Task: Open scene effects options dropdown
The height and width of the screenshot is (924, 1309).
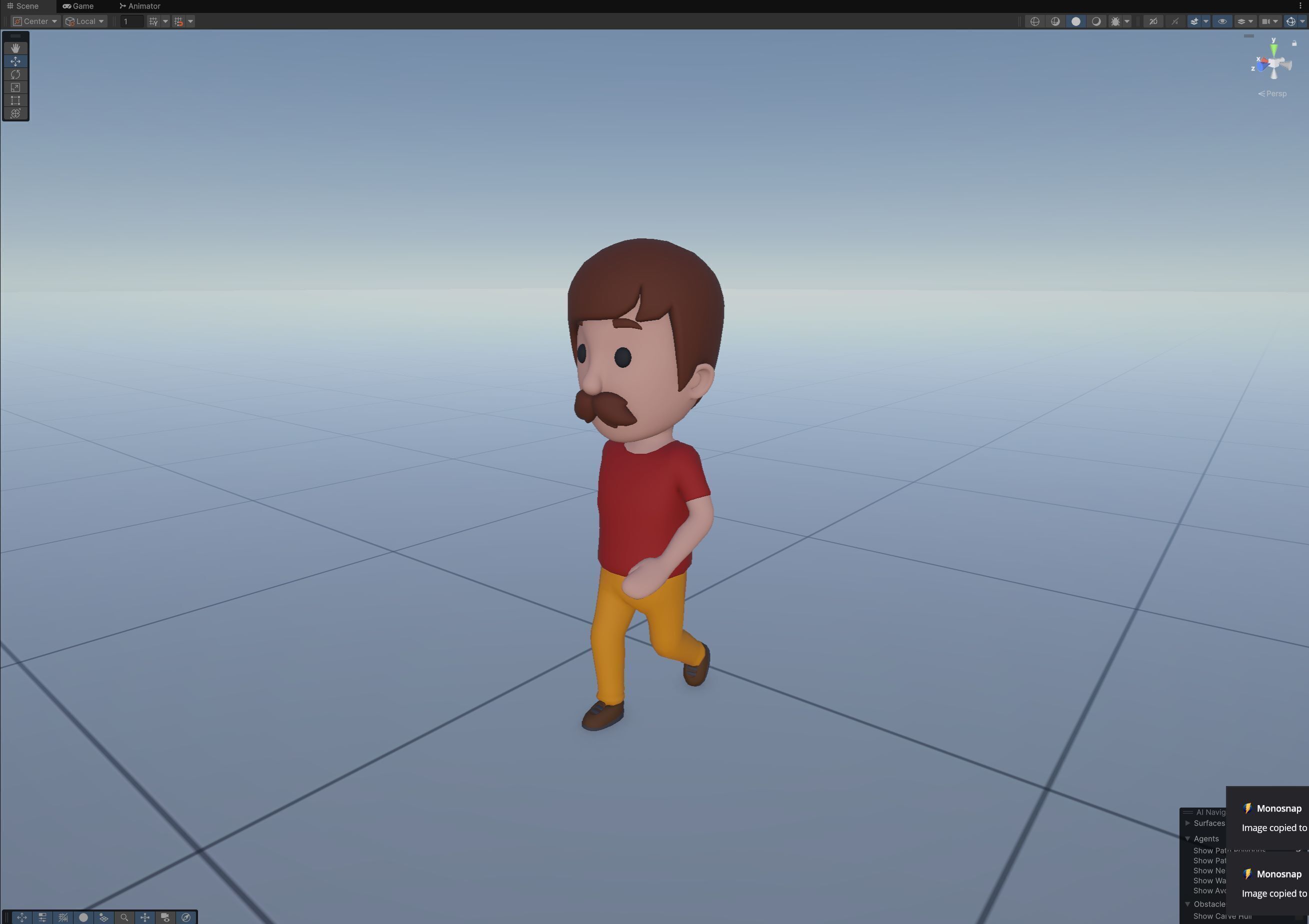Action: pyautogui.click(x=1206, y=21)
